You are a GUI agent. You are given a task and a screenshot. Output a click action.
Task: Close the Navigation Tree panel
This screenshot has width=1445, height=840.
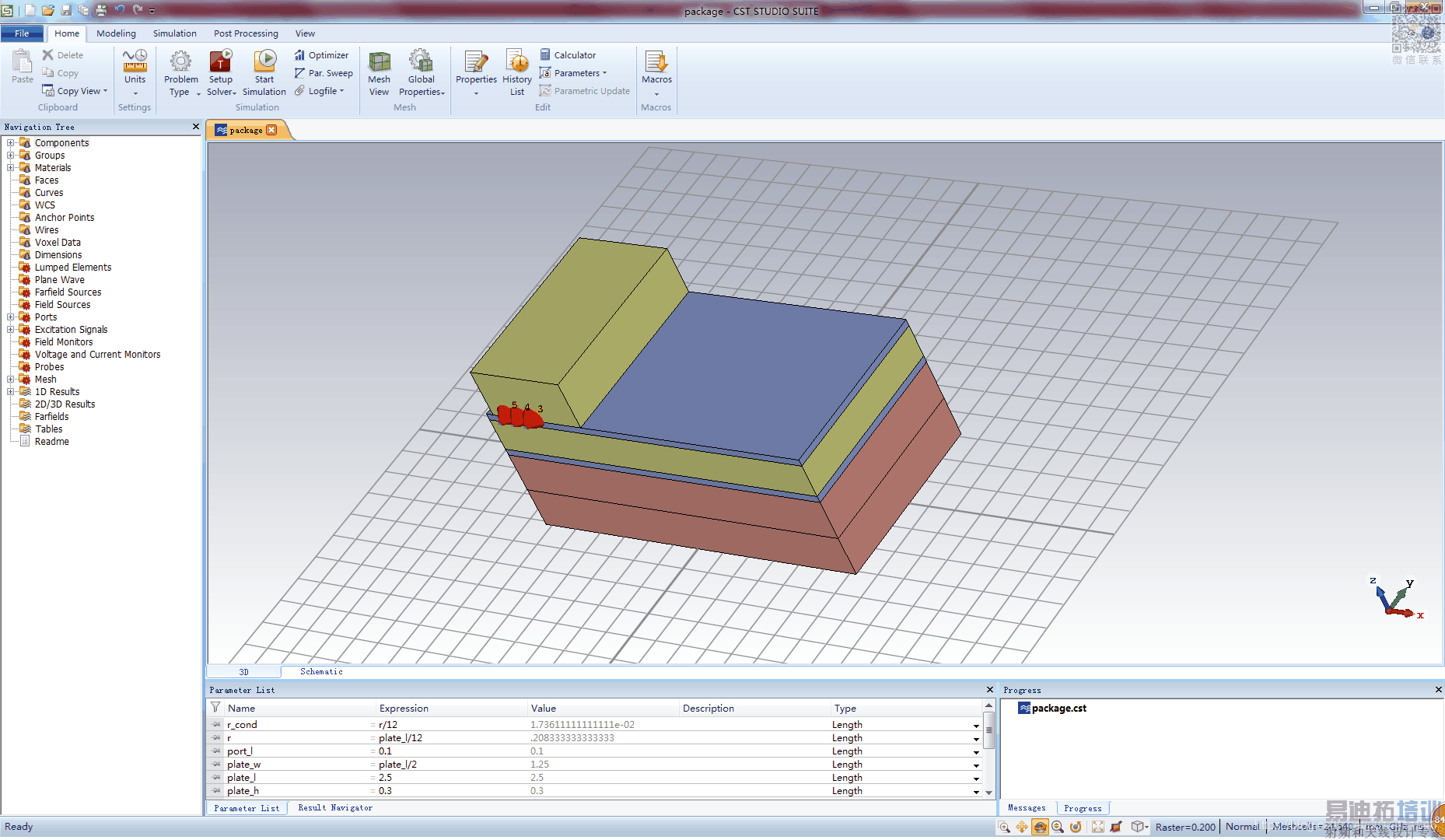click(x=195, y=127)
